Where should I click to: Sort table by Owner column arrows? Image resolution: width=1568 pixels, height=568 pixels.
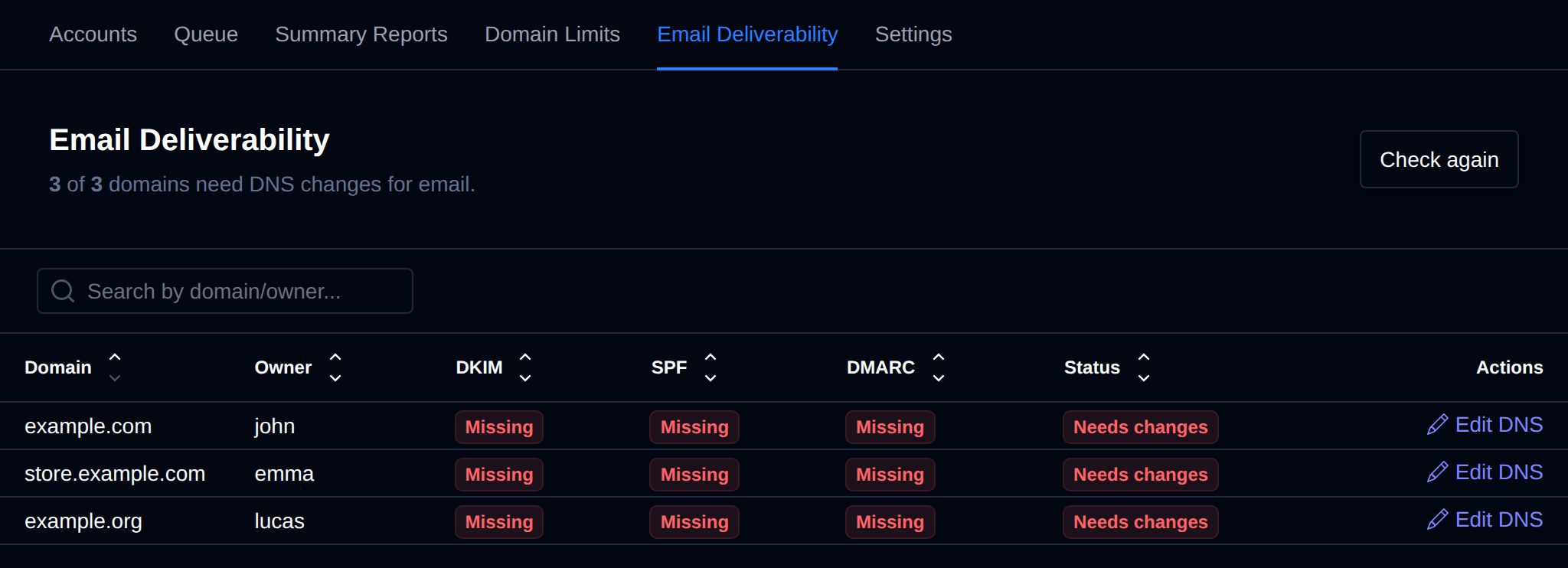(335, 367)
